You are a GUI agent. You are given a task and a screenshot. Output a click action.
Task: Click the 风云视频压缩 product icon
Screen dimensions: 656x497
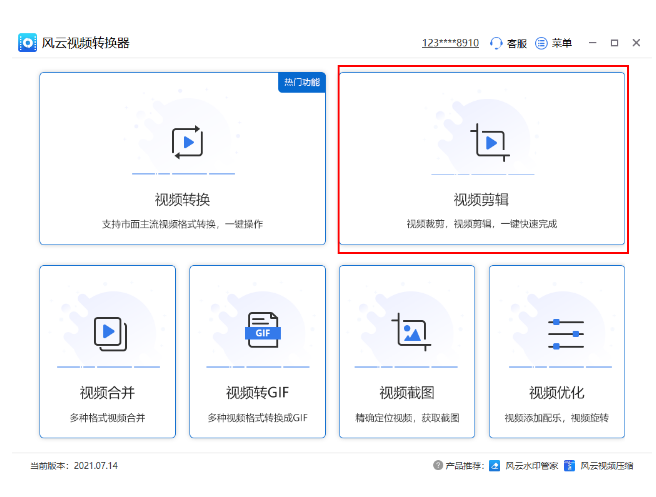[x=569, y=466]
